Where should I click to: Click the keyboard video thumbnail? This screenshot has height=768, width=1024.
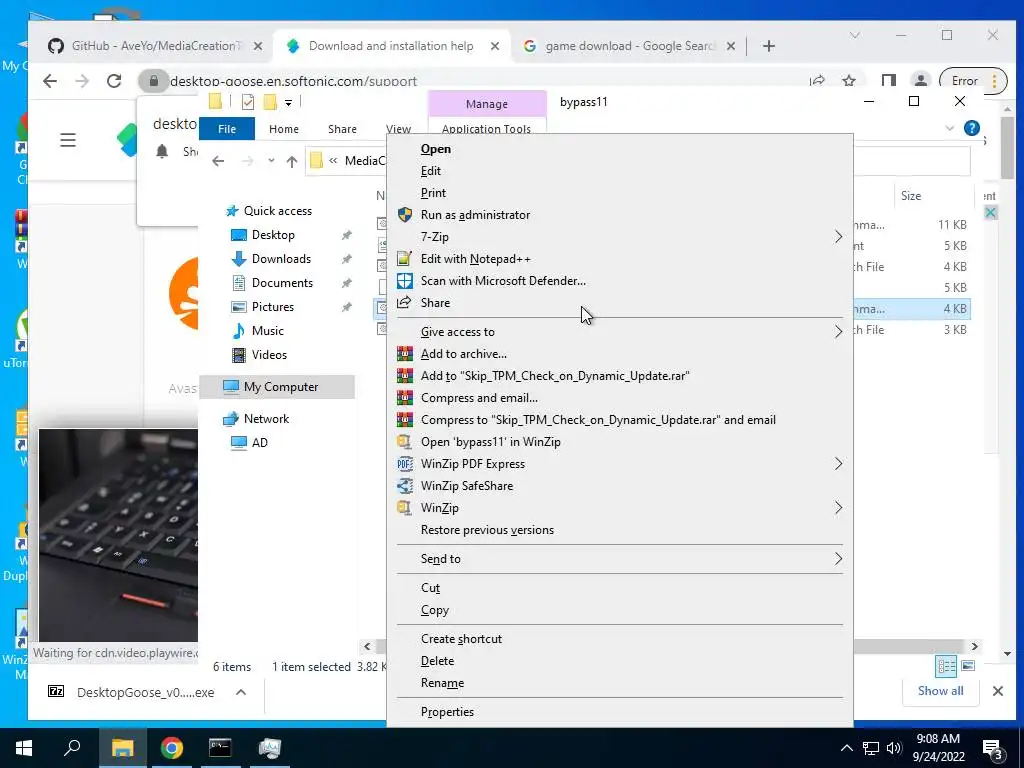coord(118,536)
